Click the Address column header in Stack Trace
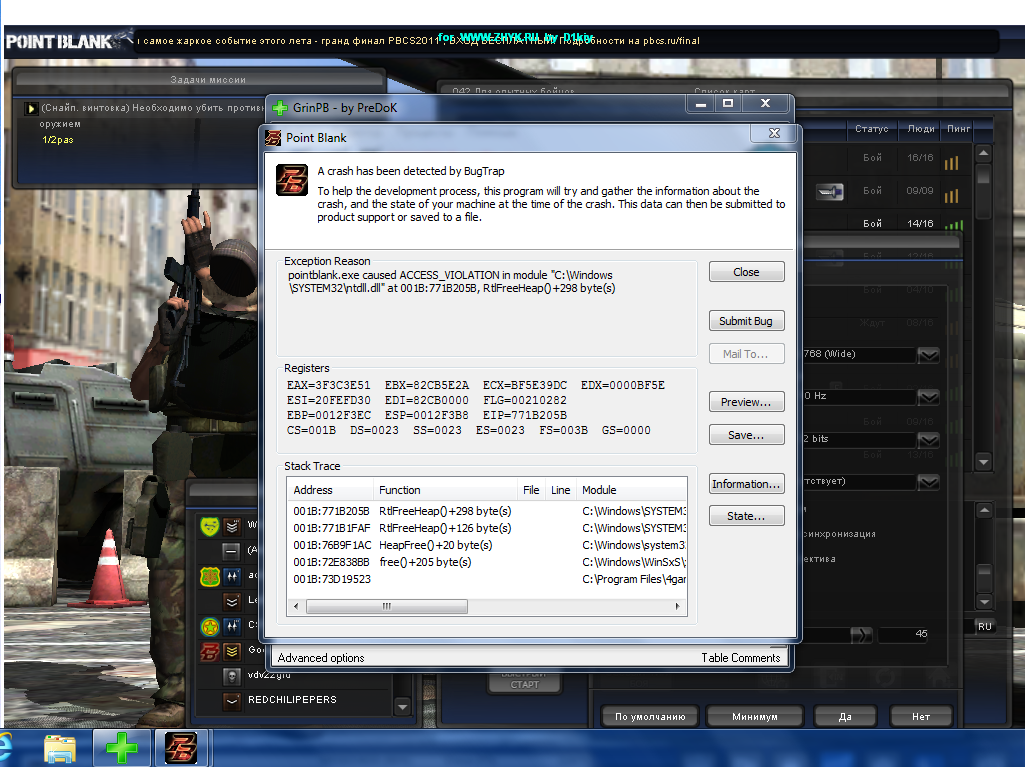This screenshot has height=767, width=1025. [x=330, y=490]
